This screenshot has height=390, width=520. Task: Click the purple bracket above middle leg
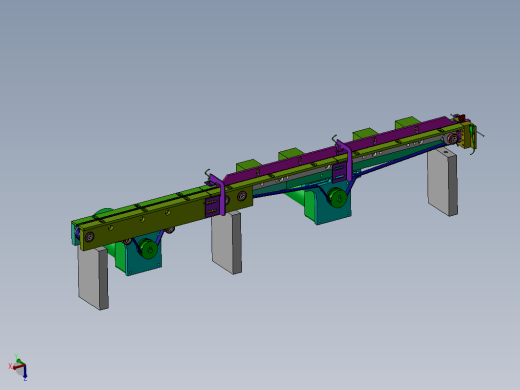point(217,197)
